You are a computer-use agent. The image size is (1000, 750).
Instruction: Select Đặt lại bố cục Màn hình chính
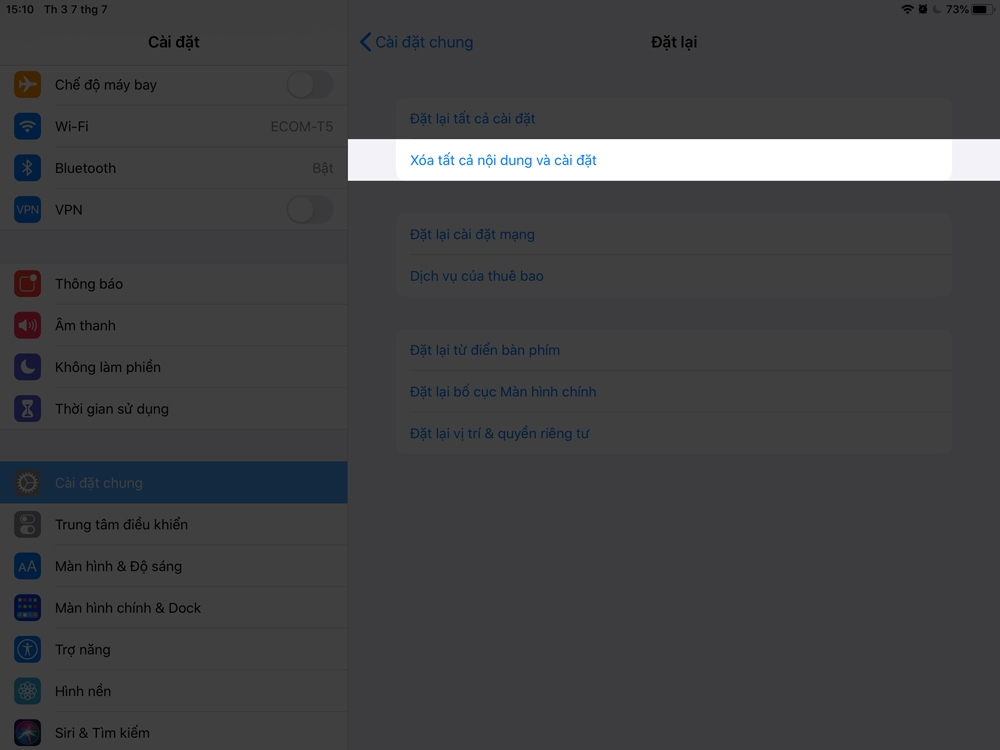(x=674, y=392)
